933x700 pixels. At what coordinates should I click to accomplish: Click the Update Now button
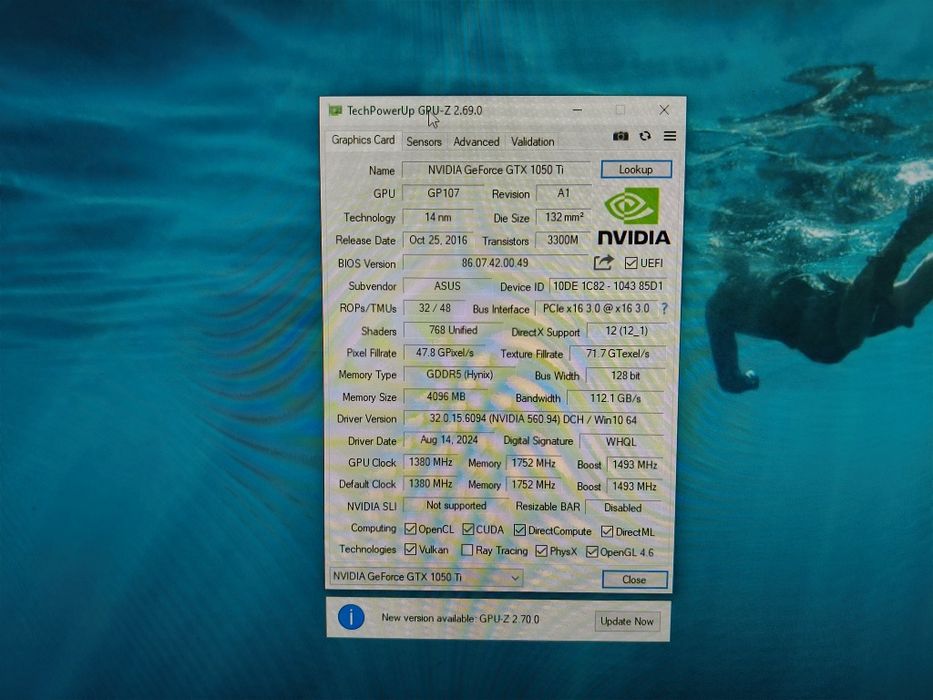[627, 621]
